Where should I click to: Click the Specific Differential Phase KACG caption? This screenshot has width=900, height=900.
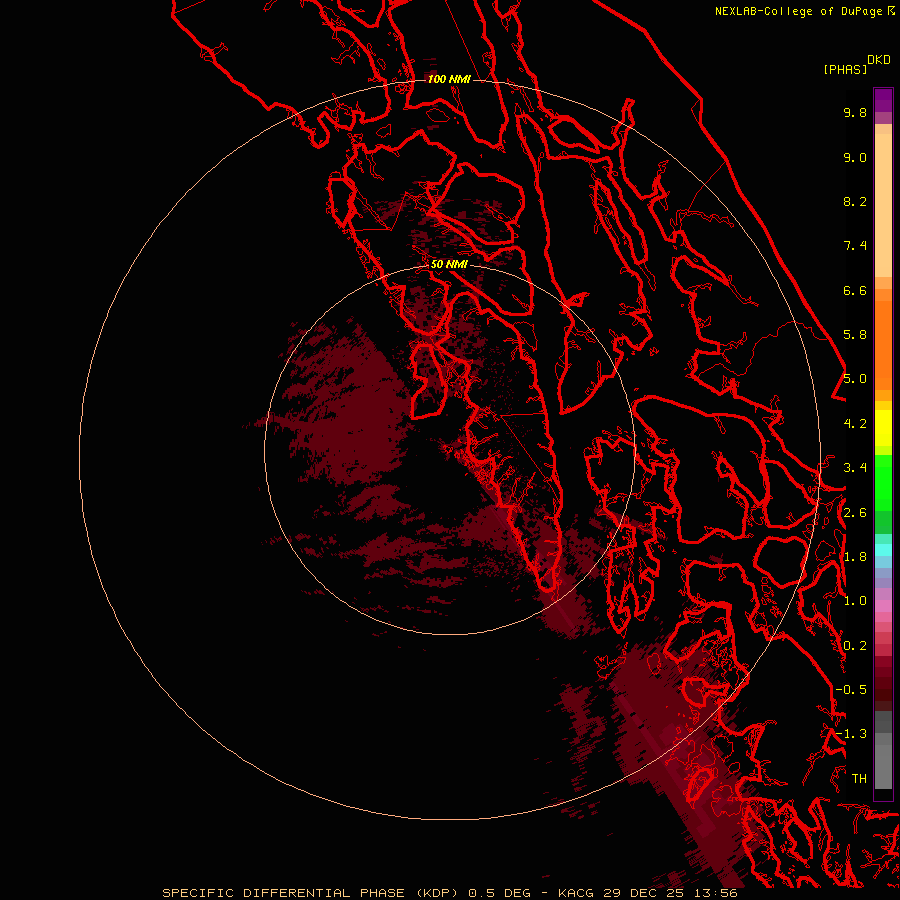(449, 893)
